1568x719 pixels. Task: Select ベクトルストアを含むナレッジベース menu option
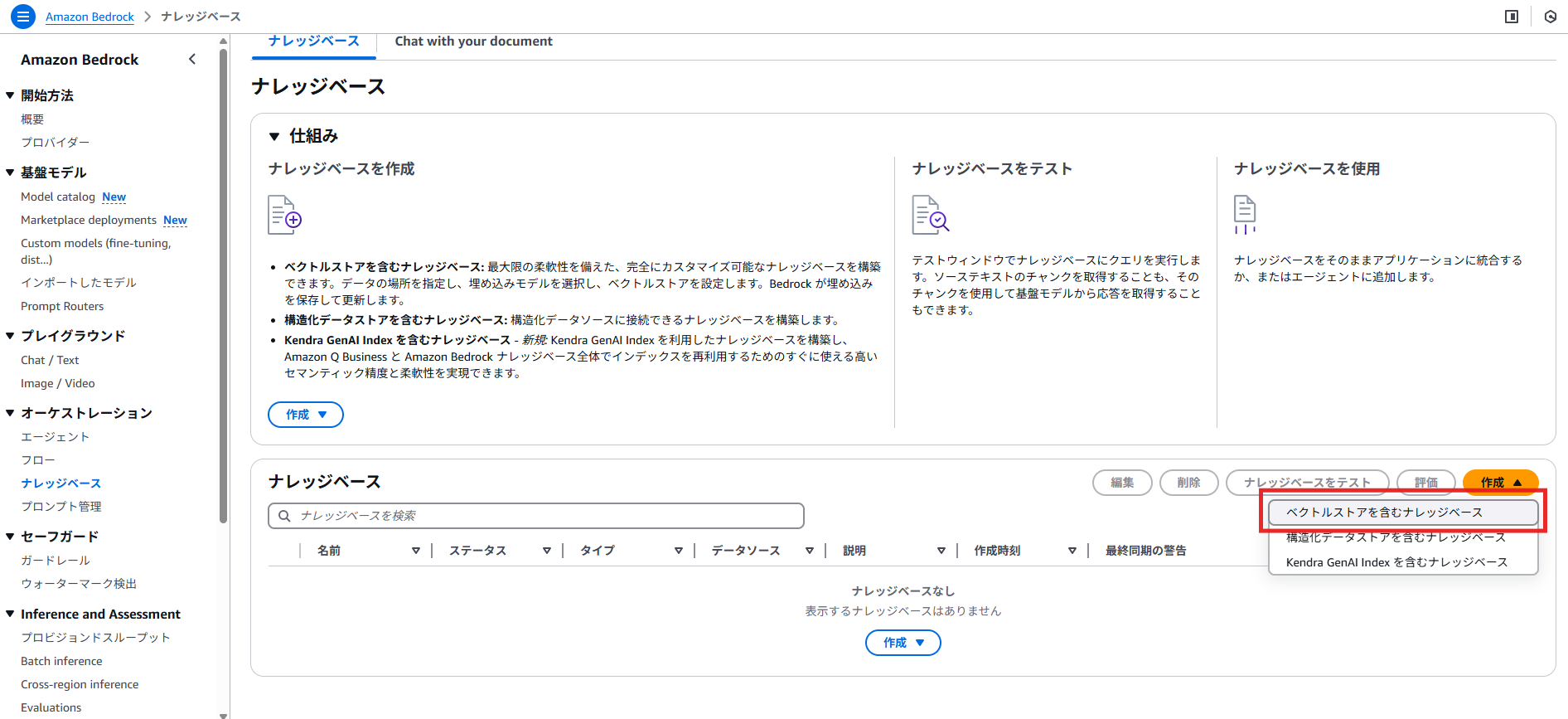pos(1403,513)
